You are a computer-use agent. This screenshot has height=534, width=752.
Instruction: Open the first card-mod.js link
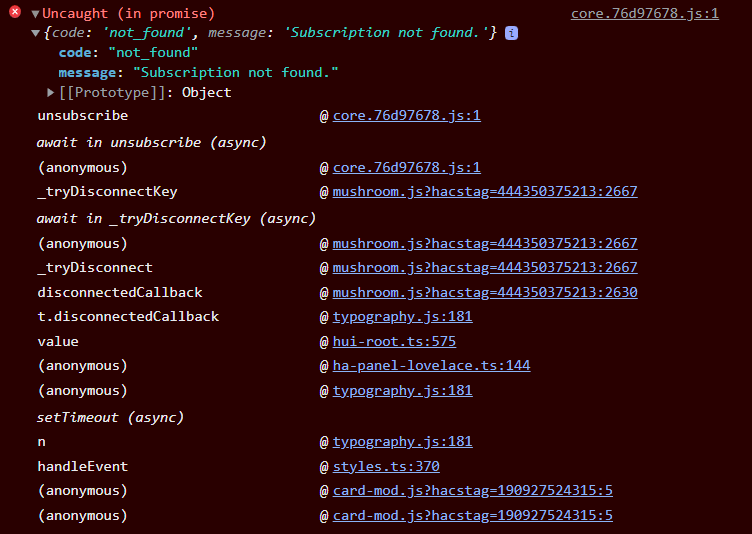point(472,490)
